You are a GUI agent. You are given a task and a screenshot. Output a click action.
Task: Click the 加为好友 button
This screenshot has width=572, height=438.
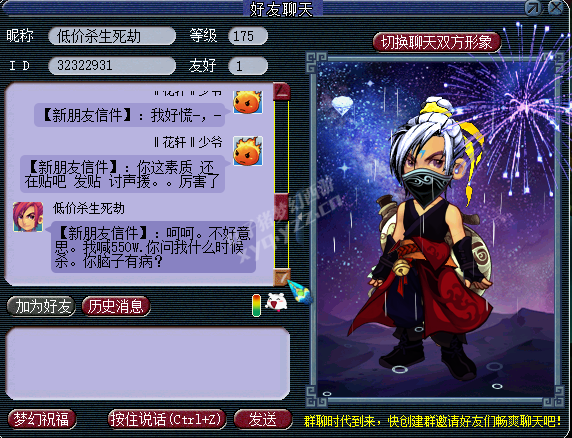point(41,306)
